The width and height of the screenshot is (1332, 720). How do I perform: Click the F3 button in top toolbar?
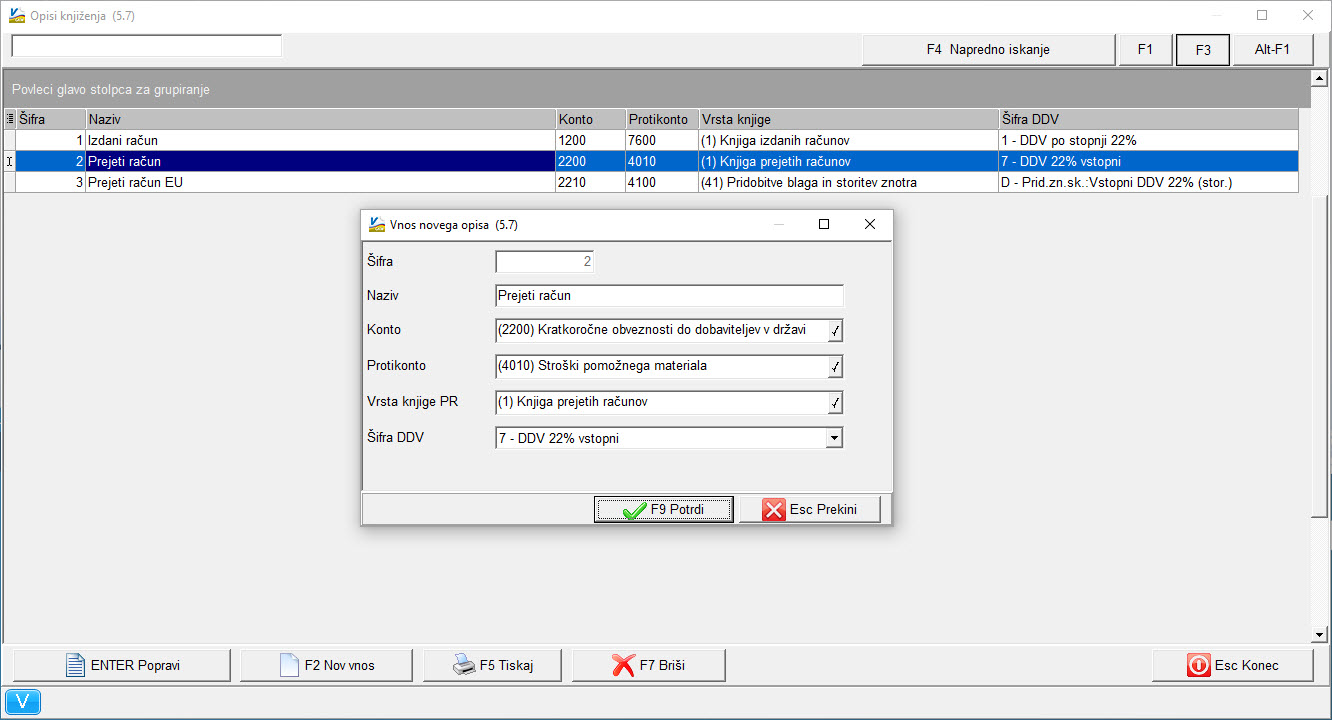tap(1203, 50)
